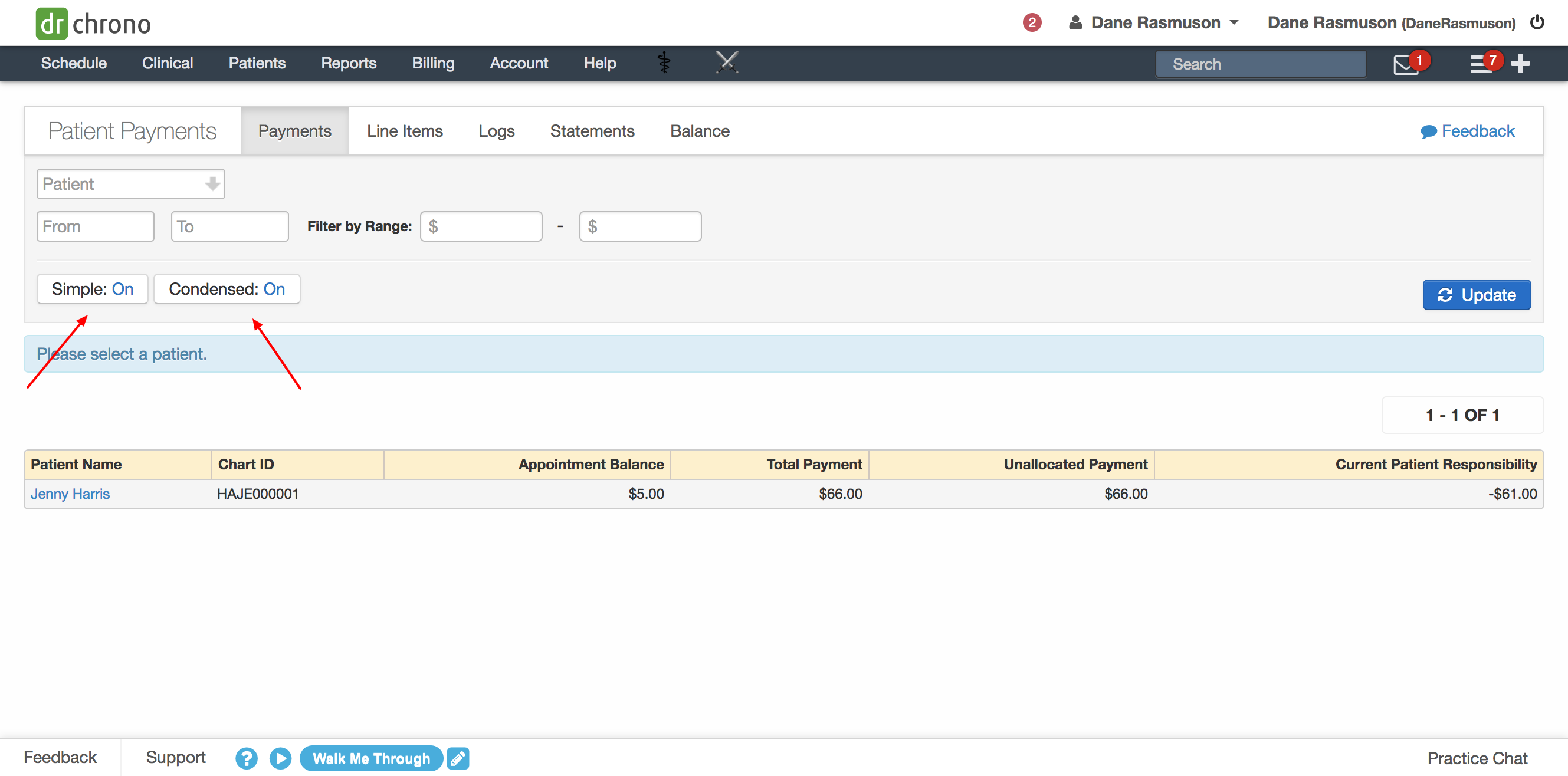This screenshot has width=1568, height=776.
Task: Click the From date field
Action: pos(96,226)
